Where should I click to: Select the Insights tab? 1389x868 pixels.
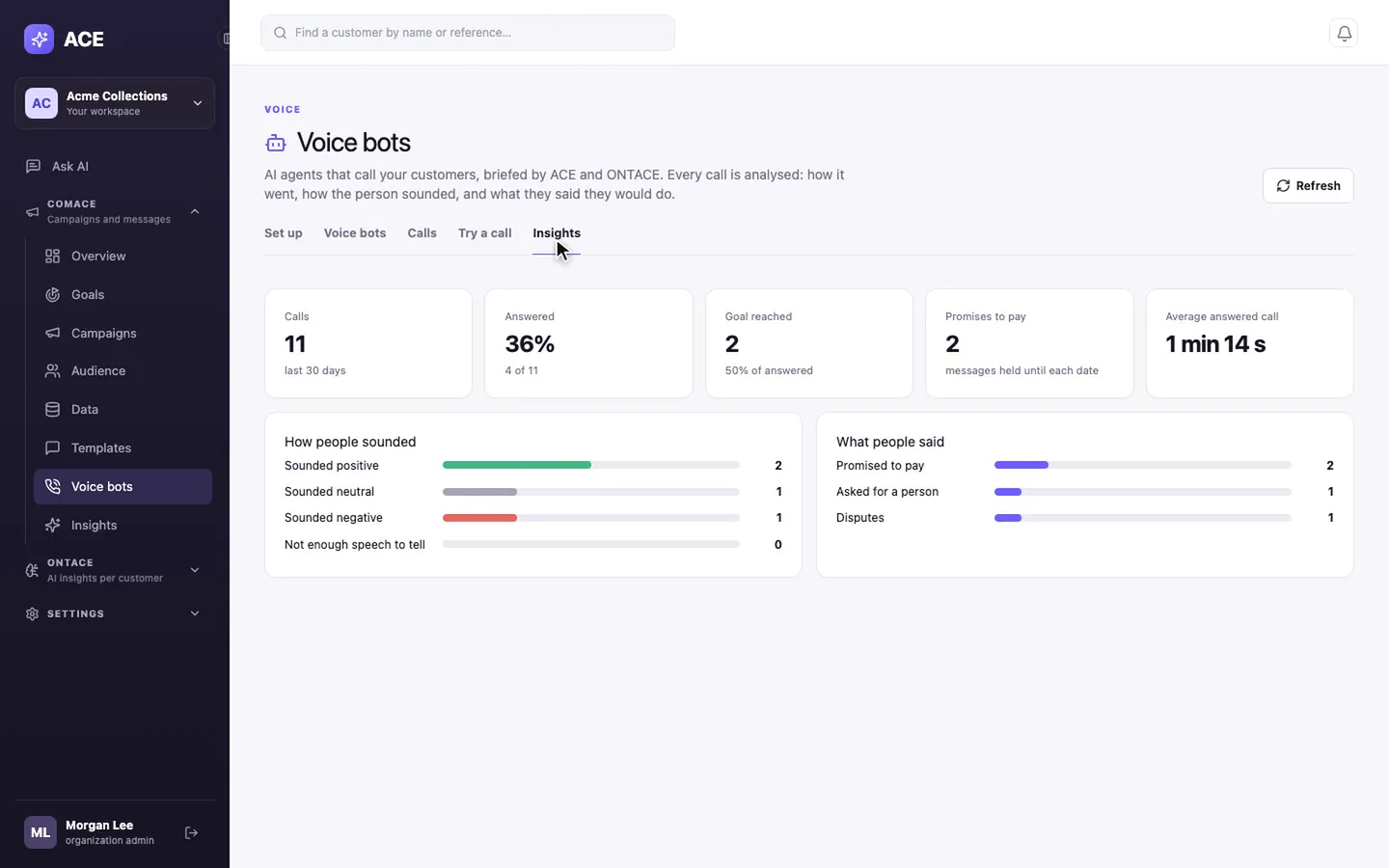coord(557,233)
